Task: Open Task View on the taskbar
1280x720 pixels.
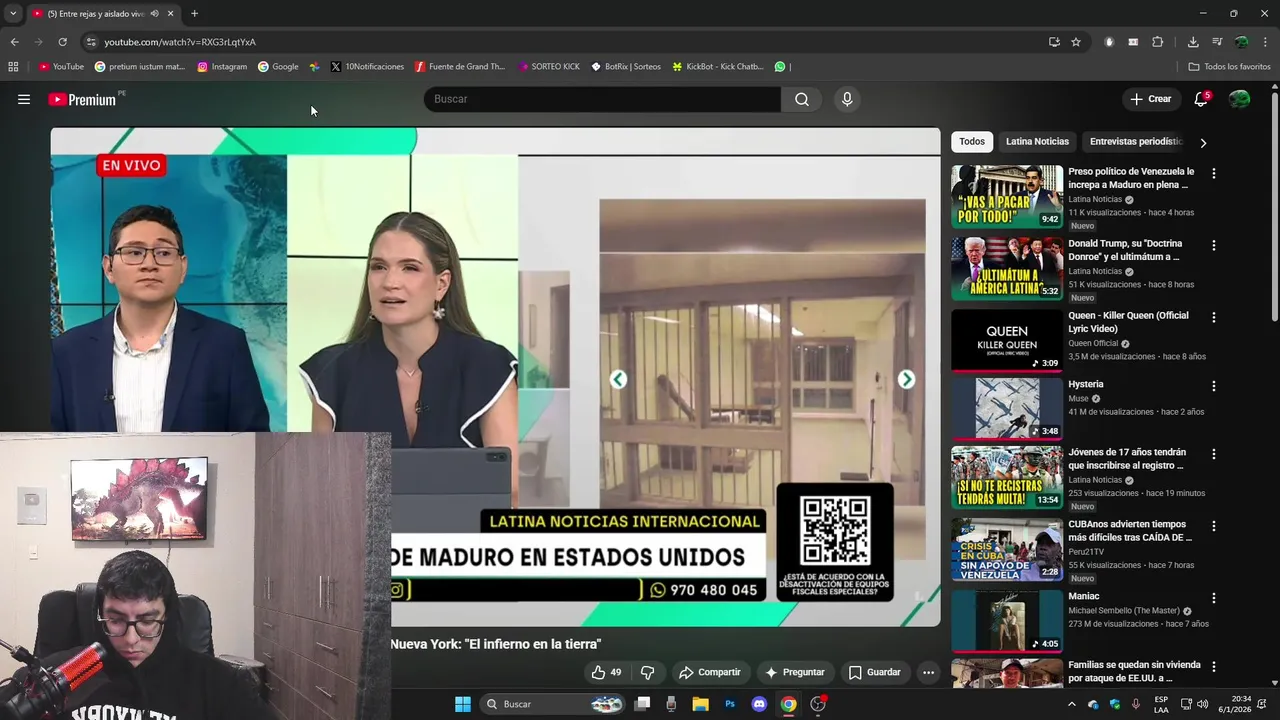Action: [x=642, y=704]
